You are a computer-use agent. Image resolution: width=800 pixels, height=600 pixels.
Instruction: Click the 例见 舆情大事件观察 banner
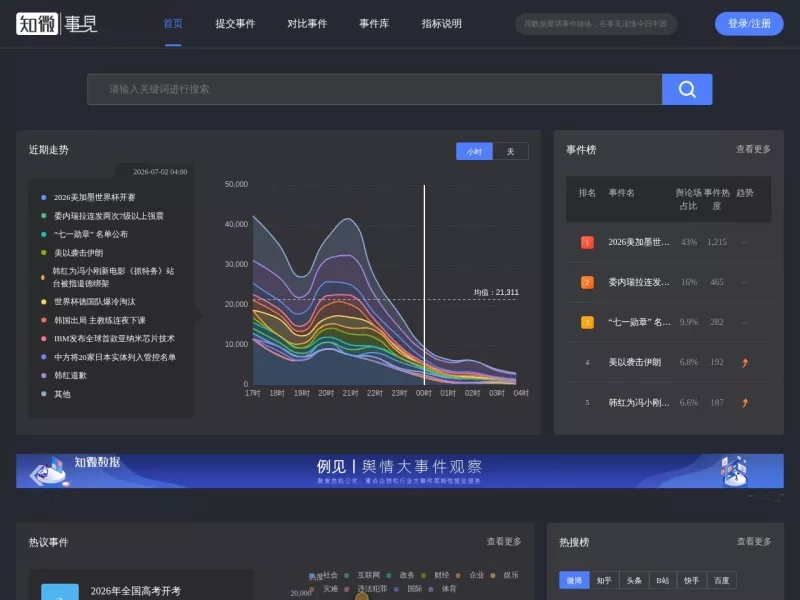[x=399, y=471]
